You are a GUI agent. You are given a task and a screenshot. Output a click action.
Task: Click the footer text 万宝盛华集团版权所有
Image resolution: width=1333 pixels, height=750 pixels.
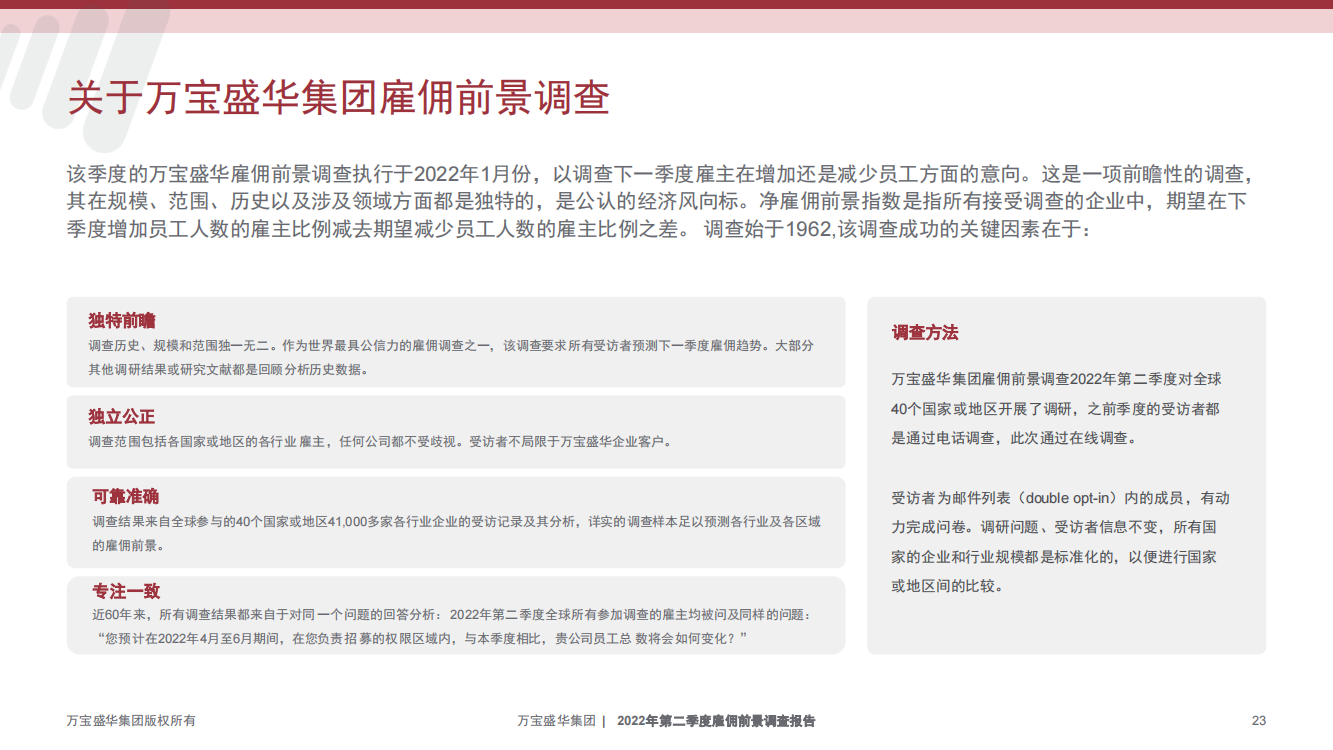131,720
